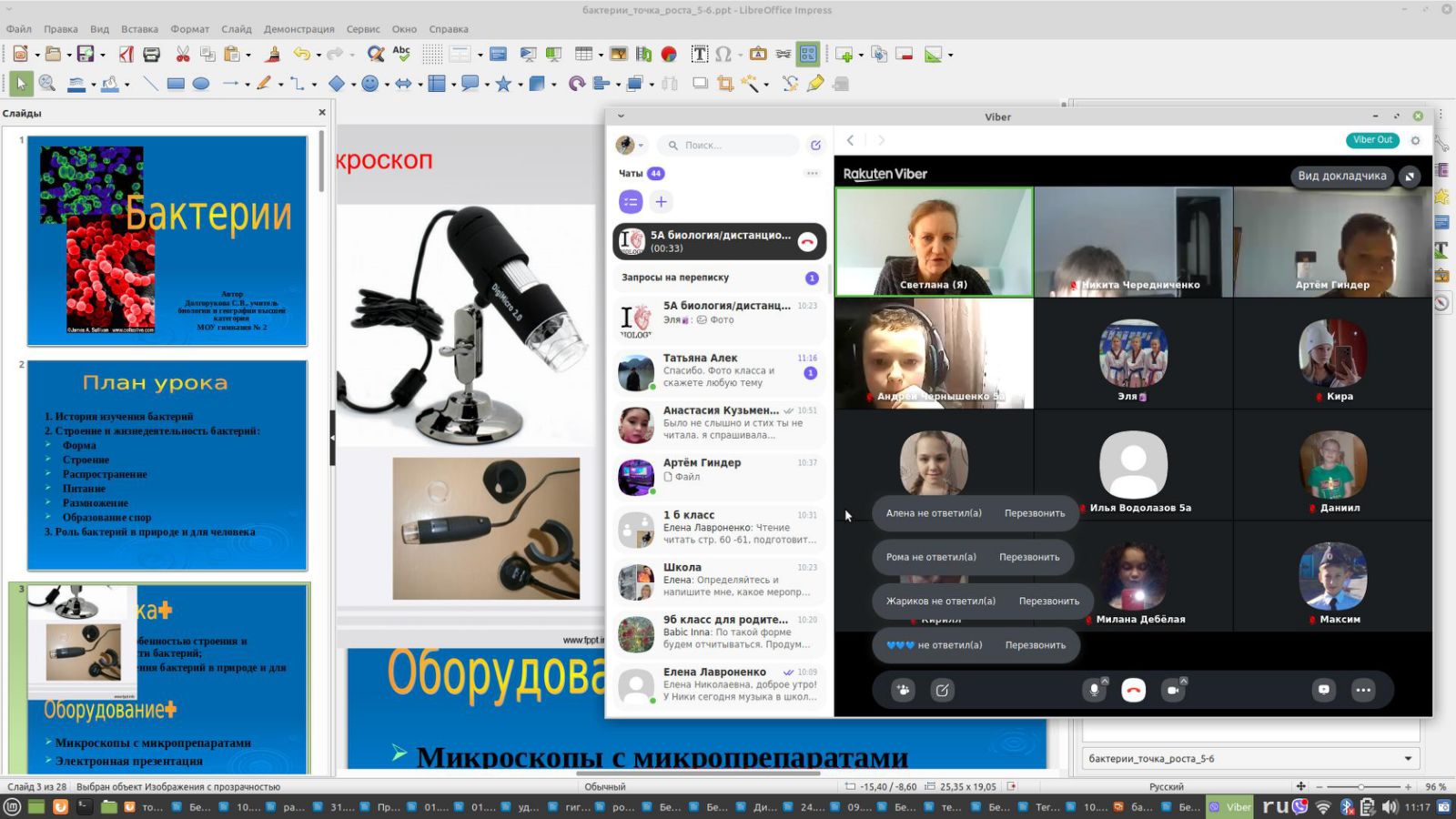Viewport: 1456px width, 819px height.
Task: Select the Line drawing tool
Action: click(x=150, y=84)
